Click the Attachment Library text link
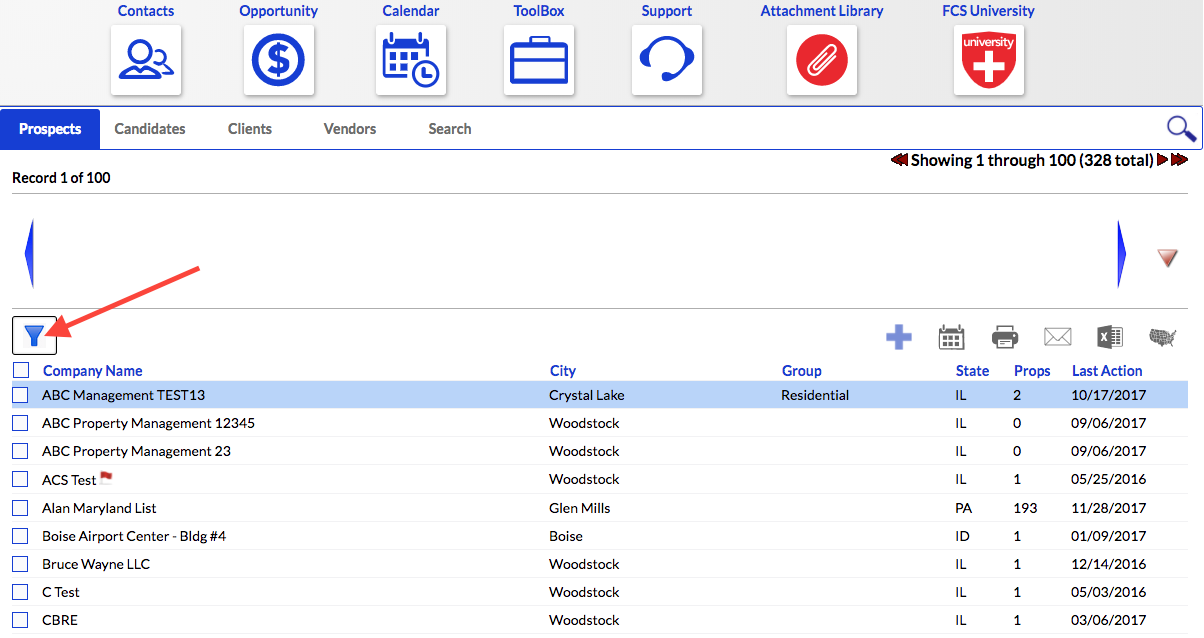Viewport: 1204px width, 638px height. [x=822, y=11]
